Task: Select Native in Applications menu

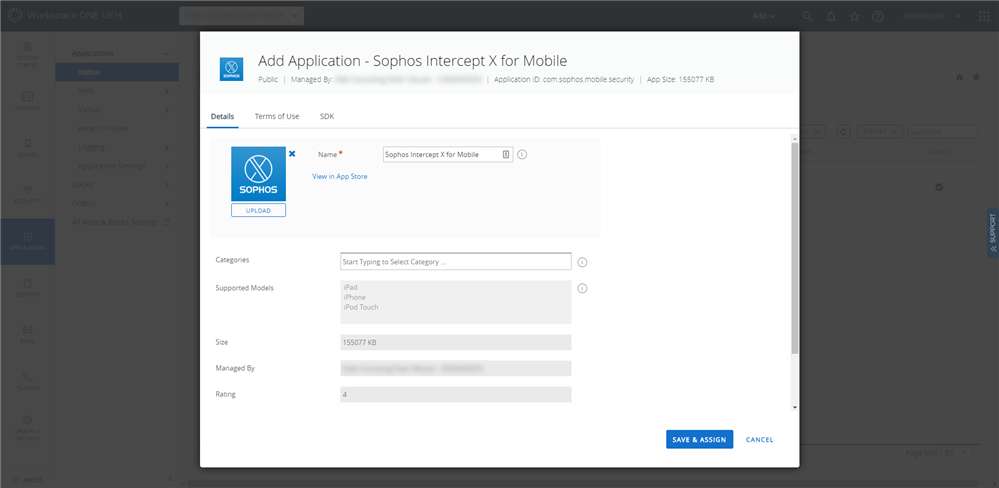Action: tap(117, 72)
